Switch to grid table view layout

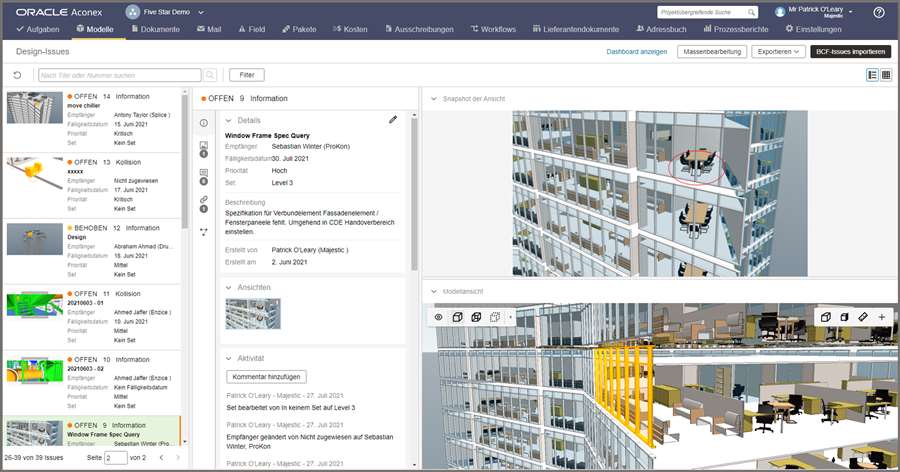[885, 75]
